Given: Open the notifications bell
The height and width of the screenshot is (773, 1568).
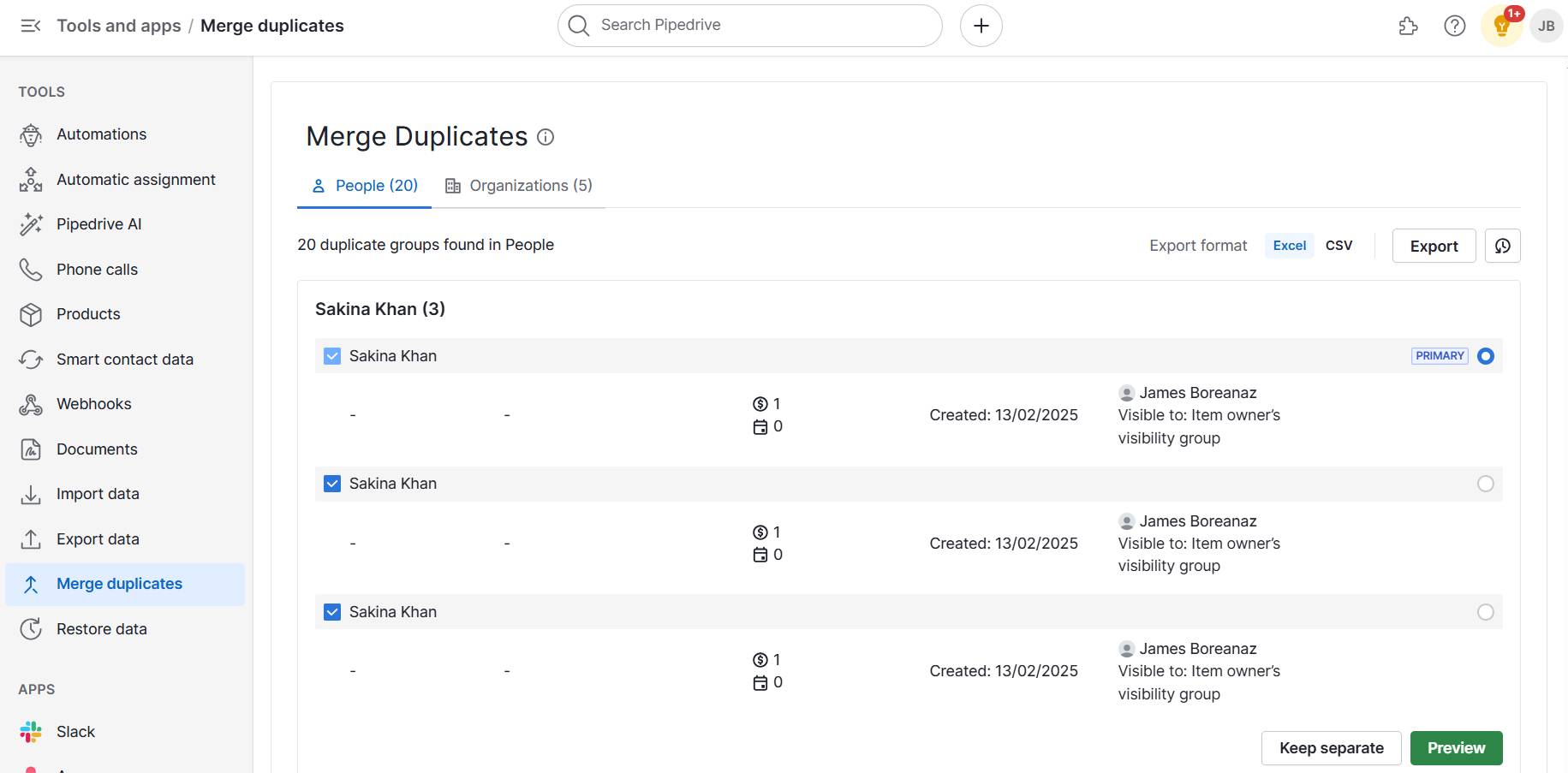Looking at the screenshot, I should (1500, 26).
